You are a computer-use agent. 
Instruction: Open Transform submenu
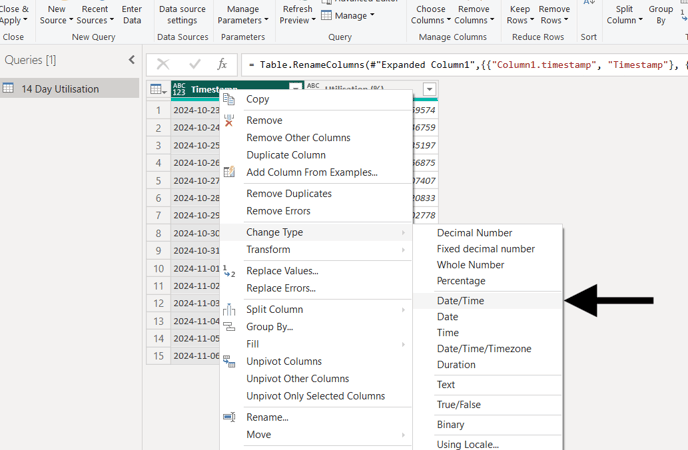(x=316, y=250)
